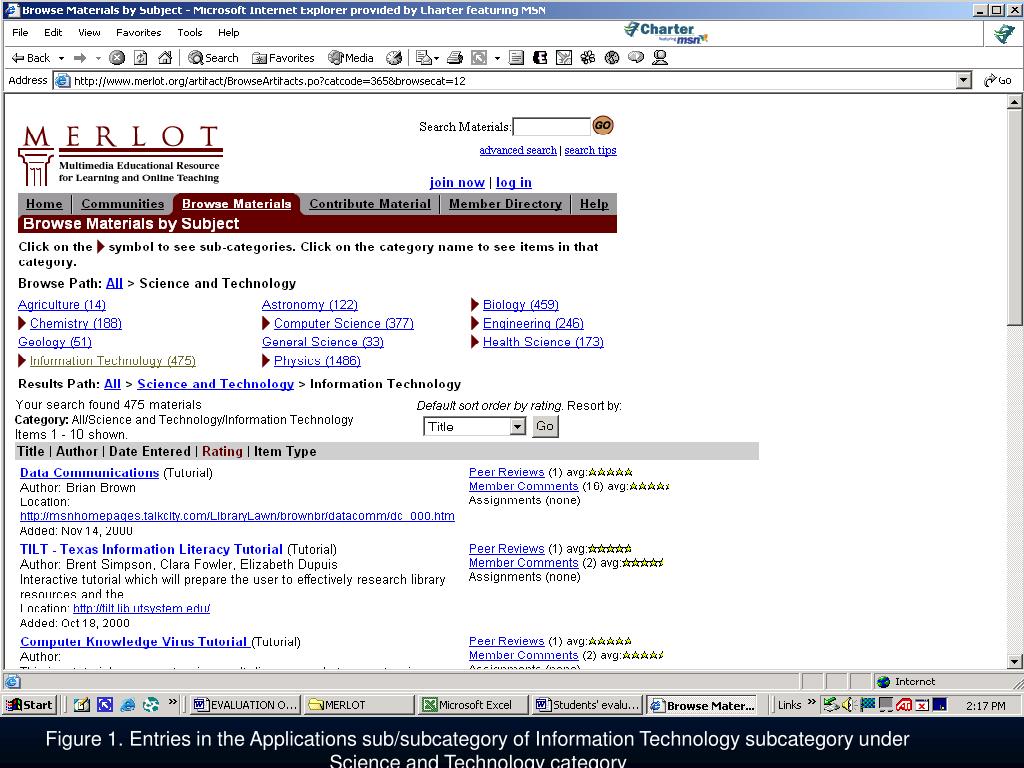The height and width of the screenshot is (768, 1024).
Task: Open the File menu
Action: coord(20,32)
